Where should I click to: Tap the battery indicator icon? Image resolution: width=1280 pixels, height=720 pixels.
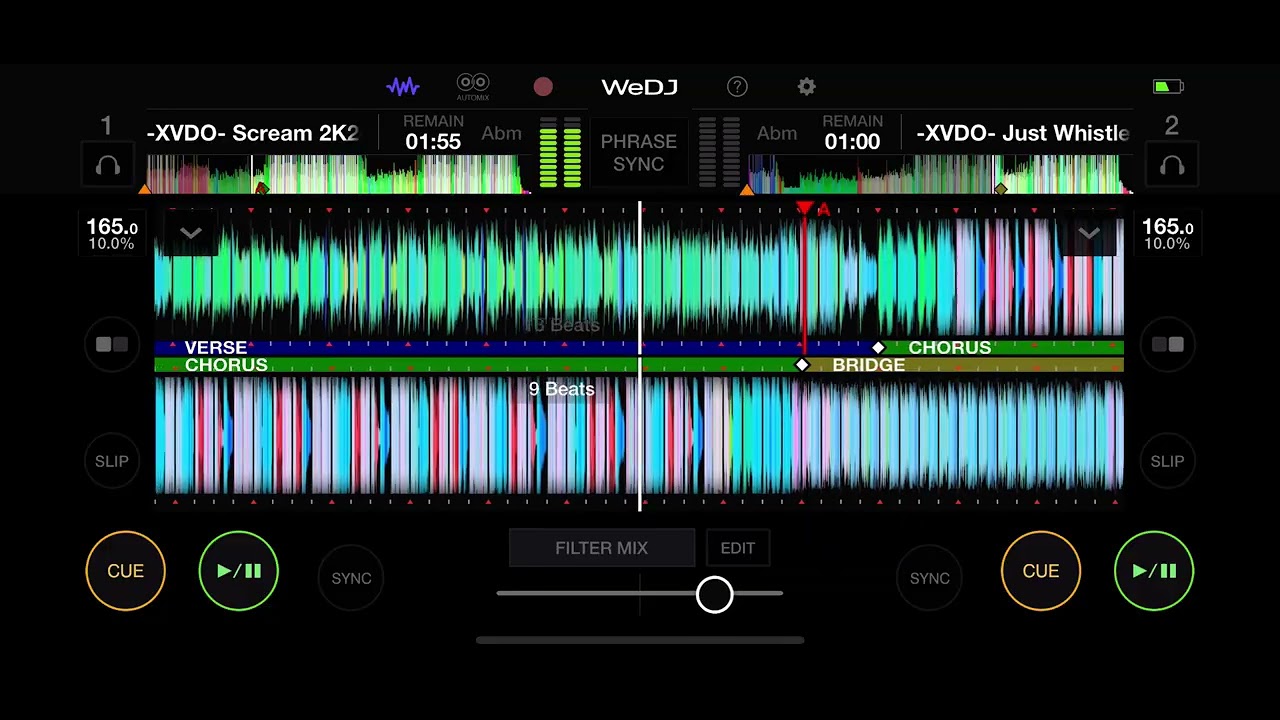(x=1168, y=87)
